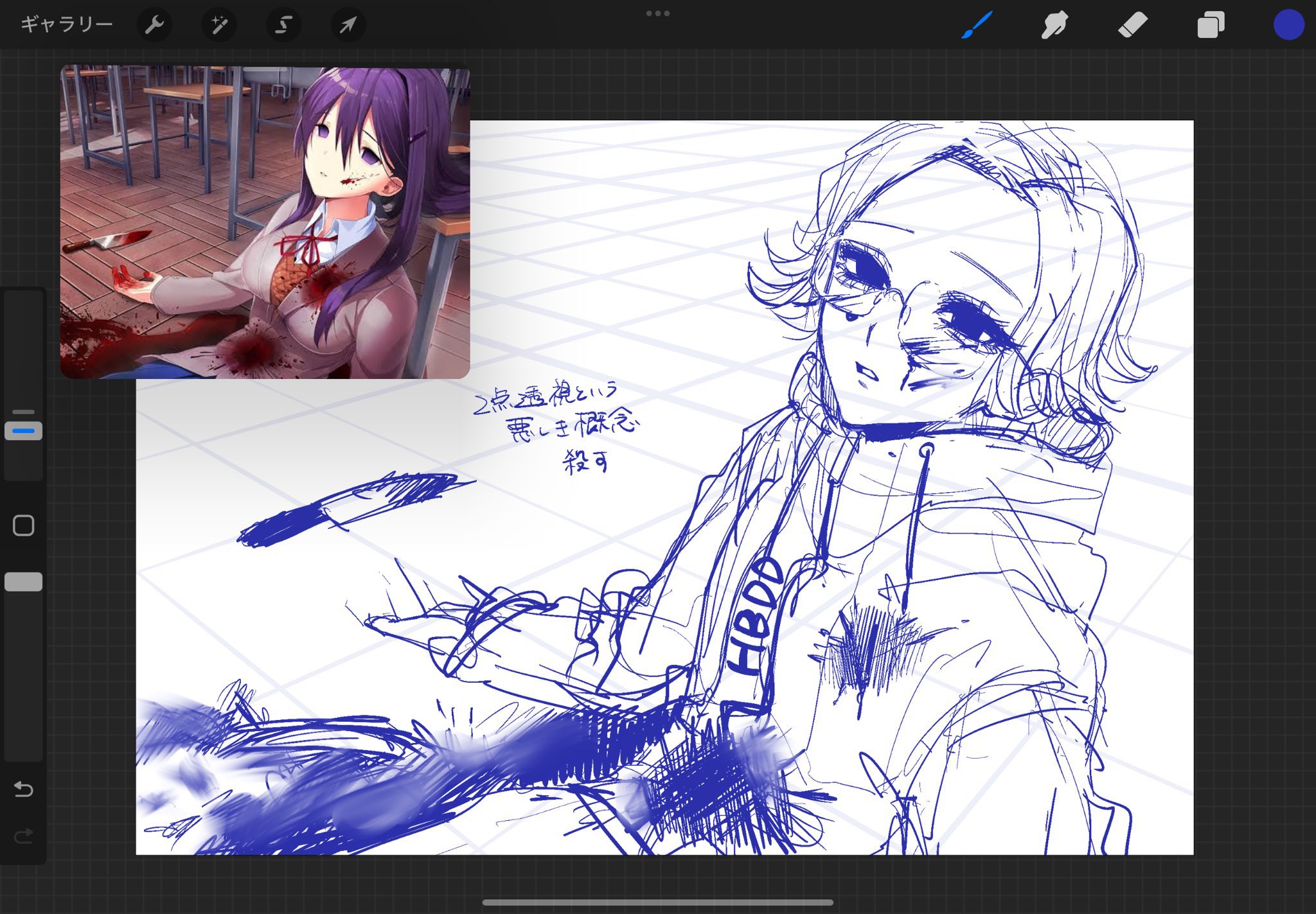1316x914 pixels.
Task: Redo the last undone stroke
Action: pyautogui.click(x=24, y=836)
